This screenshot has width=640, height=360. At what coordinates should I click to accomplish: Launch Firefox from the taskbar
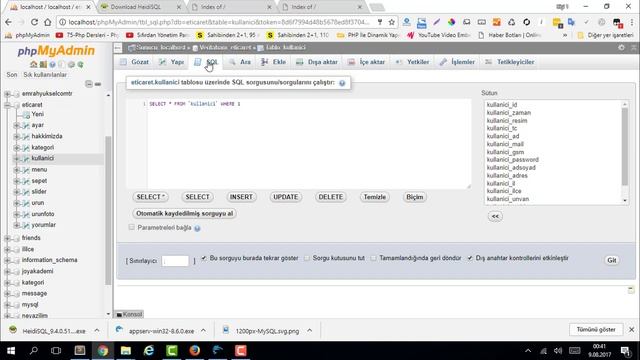[x=195, y=351]
